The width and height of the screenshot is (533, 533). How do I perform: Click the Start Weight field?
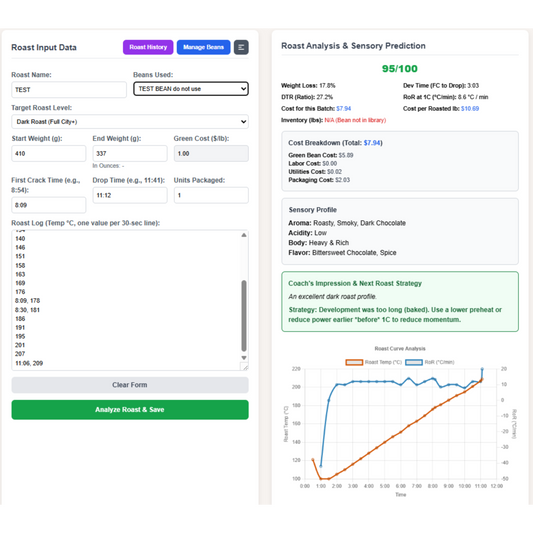point(49,154)
